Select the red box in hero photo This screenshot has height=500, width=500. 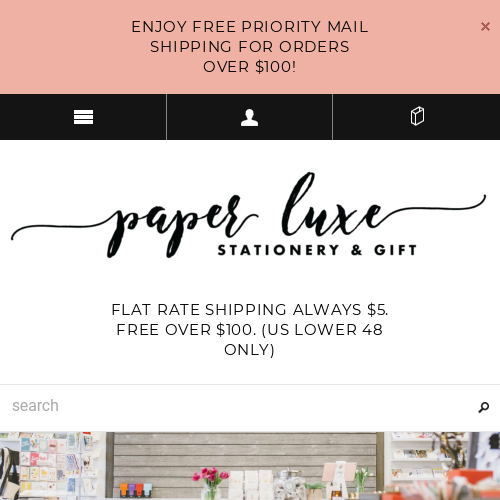(x=470, y=477)
